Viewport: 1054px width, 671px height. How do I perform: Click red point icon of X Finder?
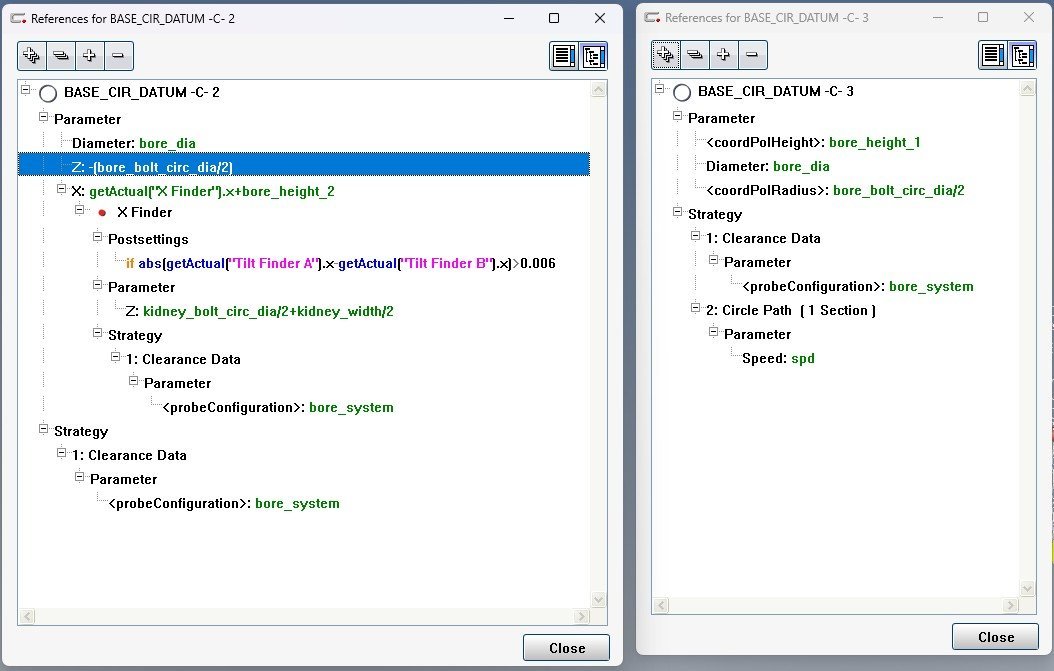pos(102,213)
